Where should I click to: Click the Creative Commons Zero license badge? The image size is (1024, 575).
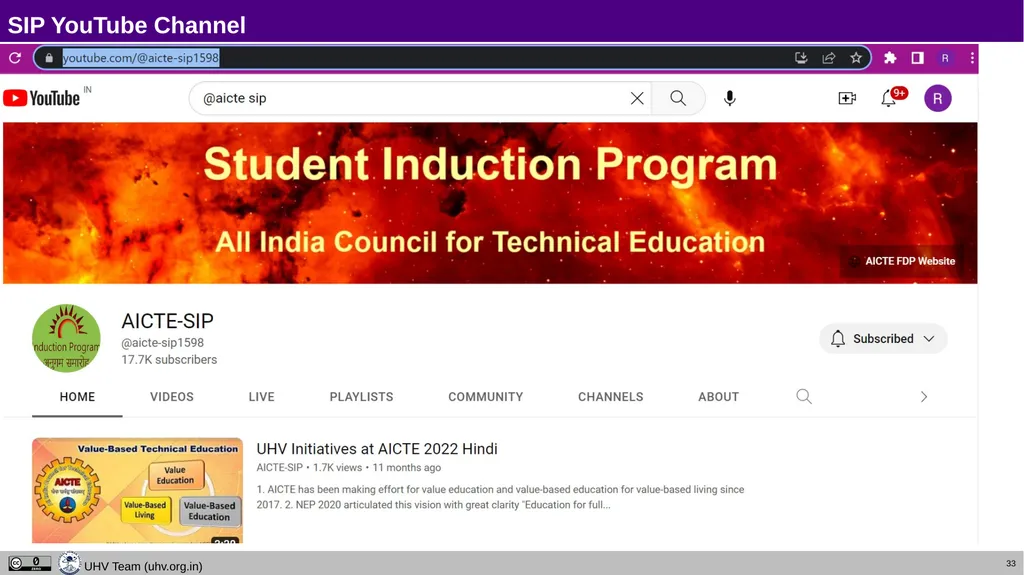pos(29,563)
